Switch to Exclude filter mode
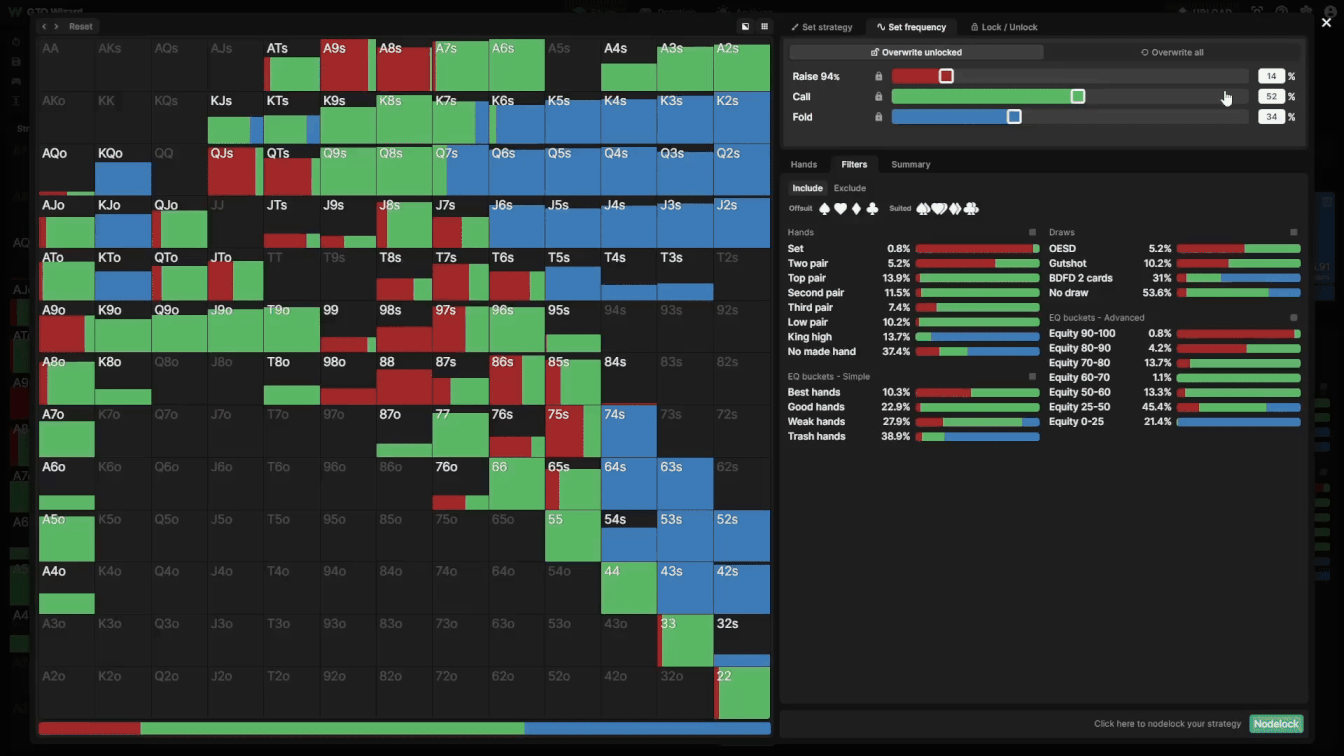The height and width of the screenshot is (756, 1344). click(x=850, y=188)
